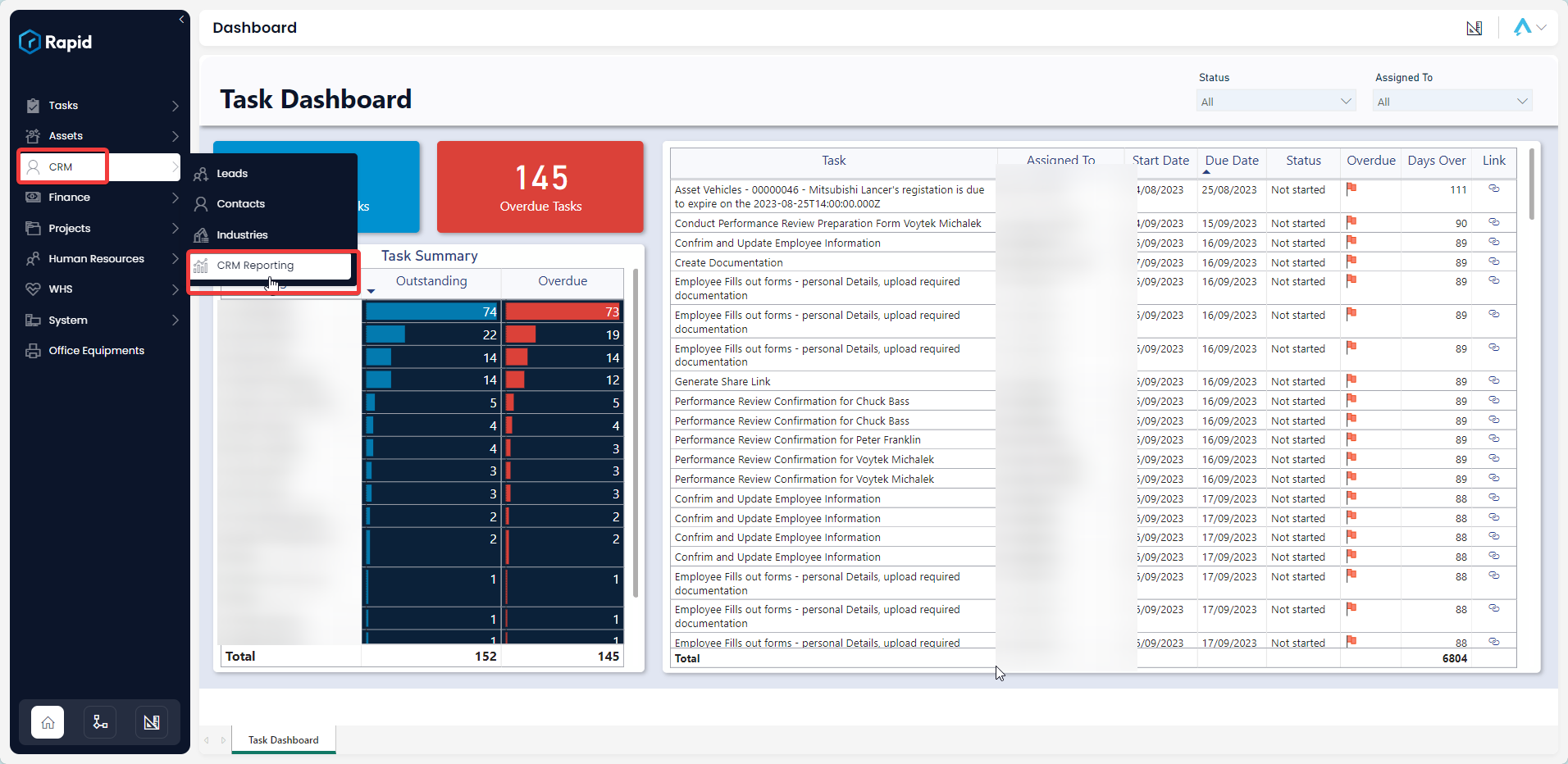Click the WHS heart icon

pyautogui.click(x=33, y=289)
